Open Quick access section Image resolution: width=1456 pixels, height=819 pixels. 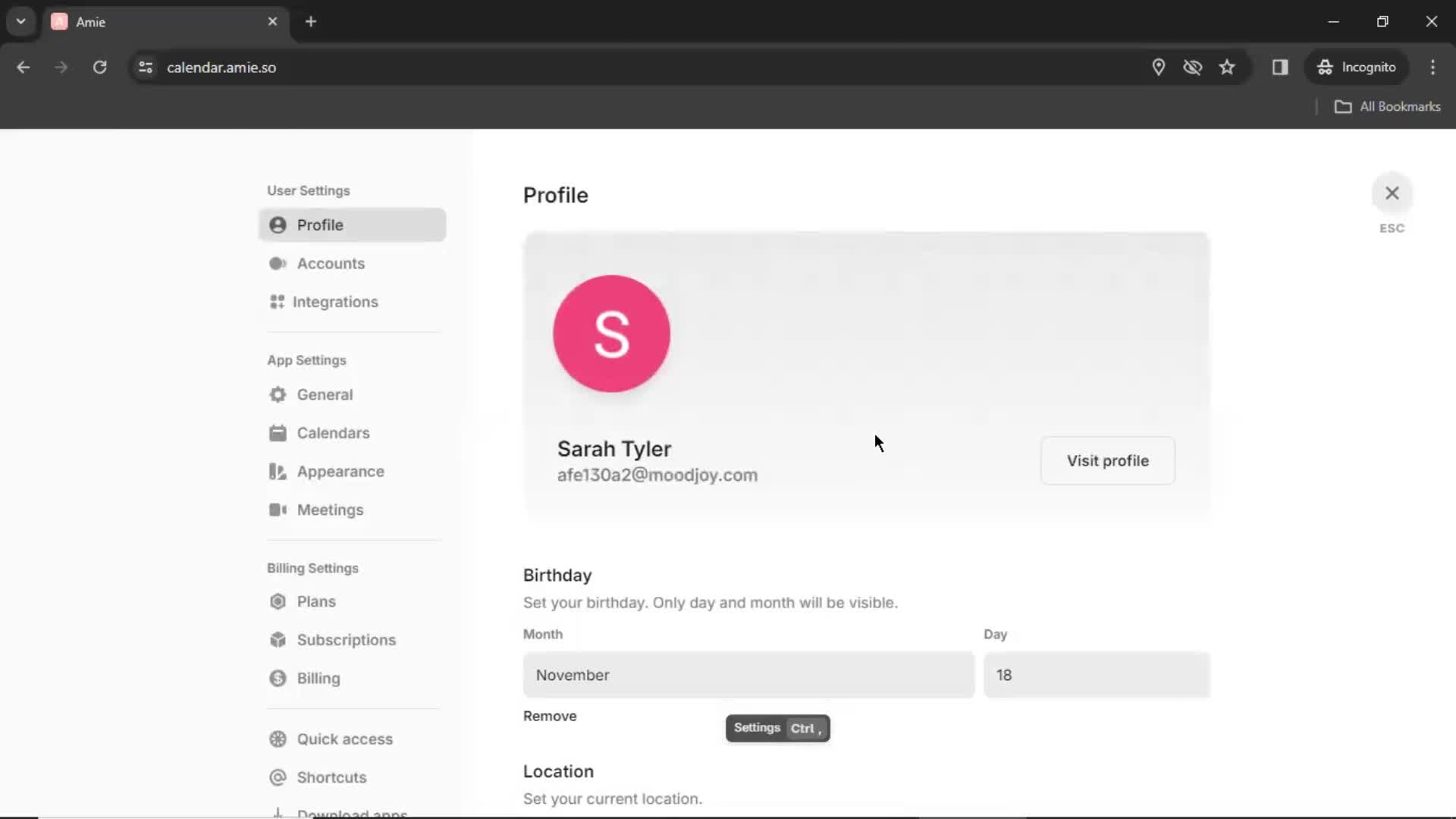point(344,738)
